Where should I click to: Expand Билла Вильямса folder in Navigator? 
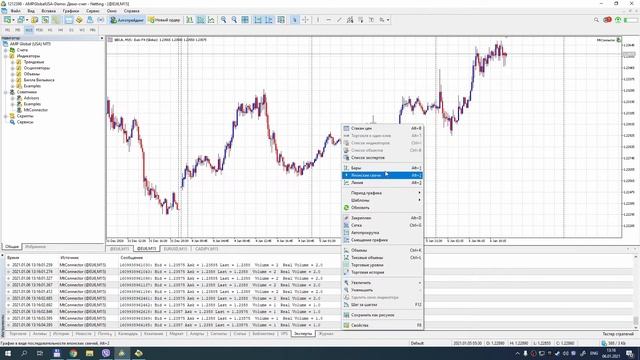(13, 80)
